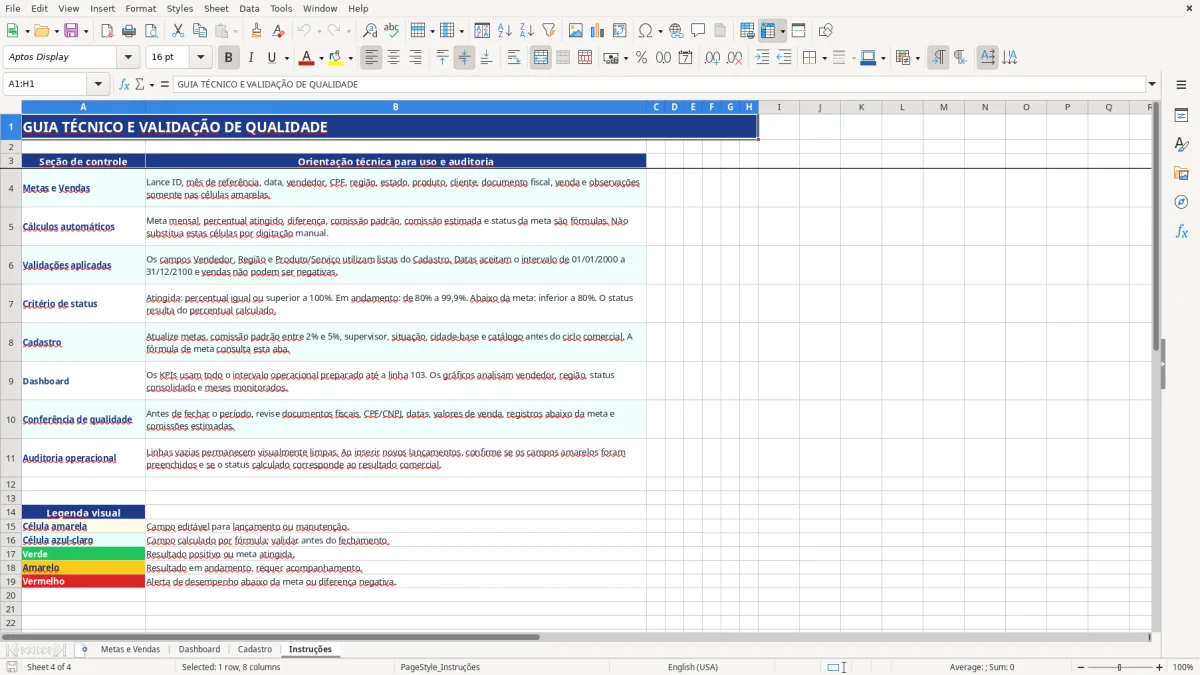Viewport: 1200px width, 675px height.
Task: Open the Format menu
Action: click(x=140, y=8)
